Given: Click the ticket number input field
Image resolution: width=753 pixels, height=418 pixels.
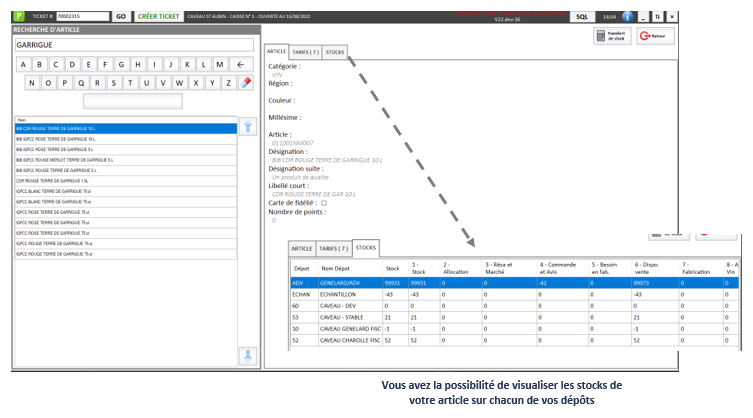Looking at the screenshot, I should point(80,17).
